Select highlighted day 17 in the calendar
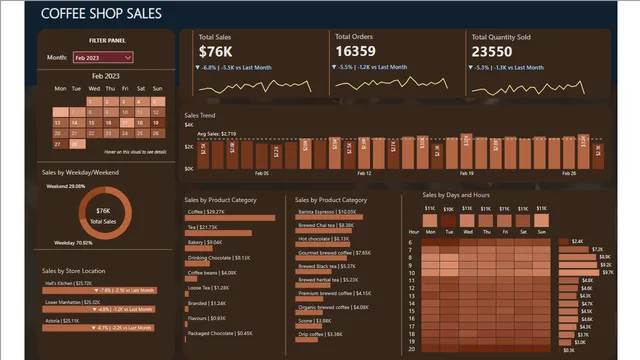Image resolution: width=640 pixels, height=360 pixels. click(126, 122)
